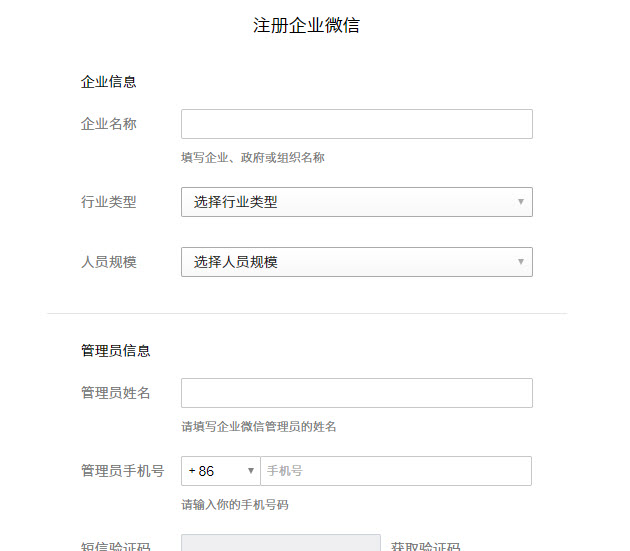
Task: Focus the 管理员姓名 text box
Action: pyautogui.click(x=356, y=393)
